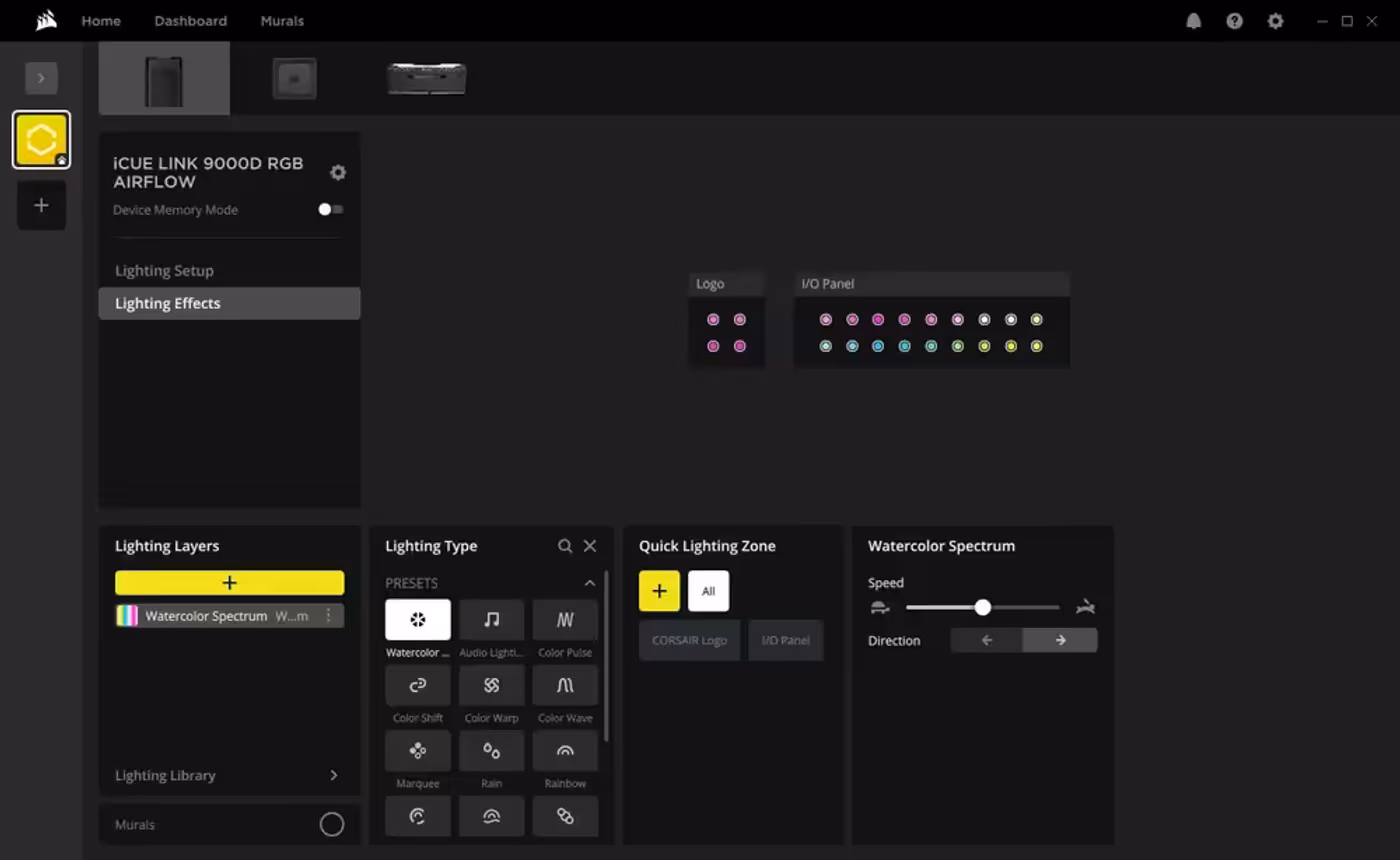1400x860 pixels.
Task: Apply the Marquee lighting effect
Action: tap(418, 750)
